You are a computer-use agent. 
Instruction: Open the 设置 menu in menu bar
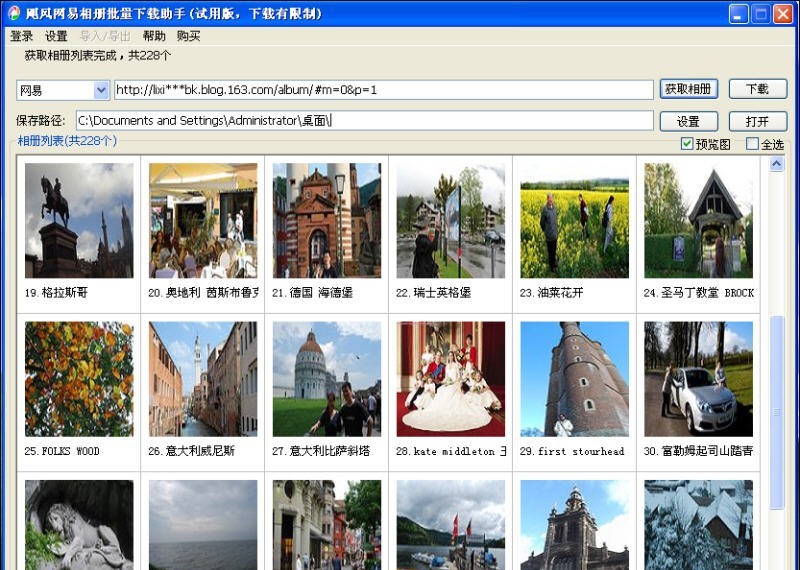click(x=56, y=36)
